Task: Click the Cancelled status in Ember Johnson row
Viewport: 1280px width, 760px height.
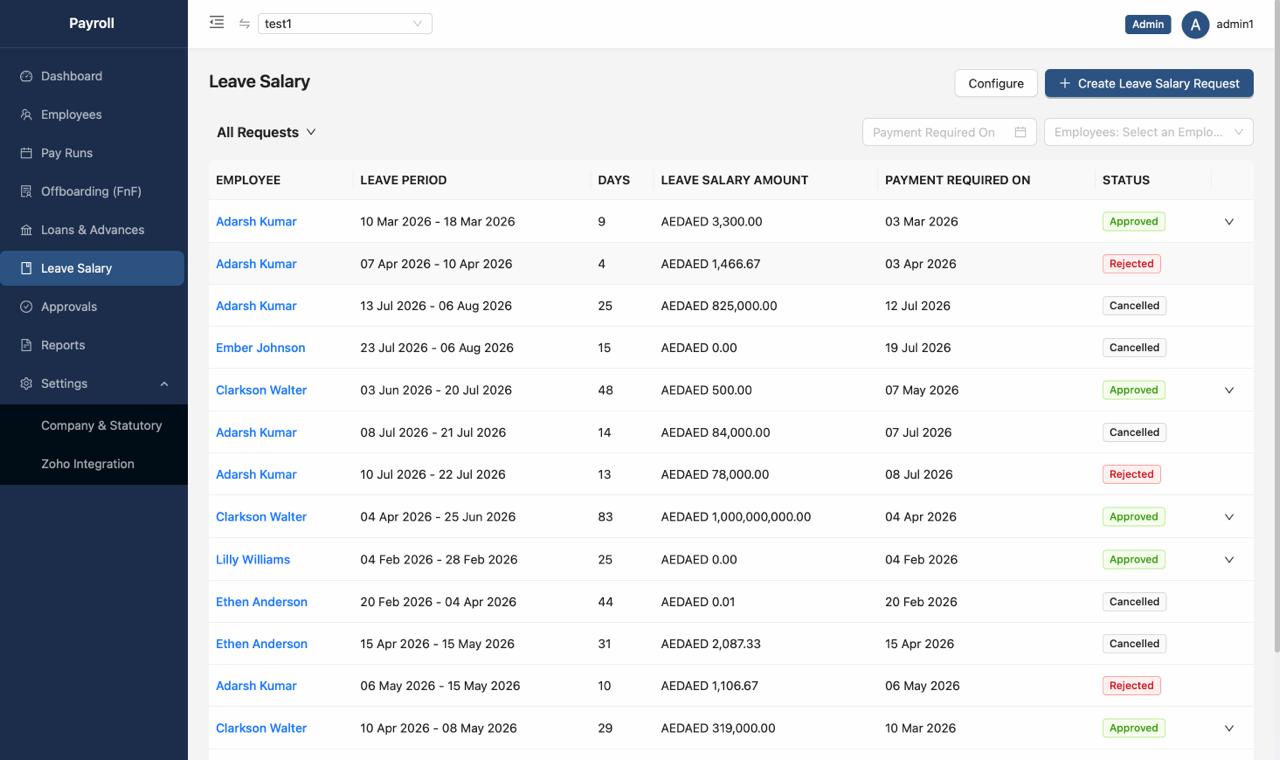Action: pos(1134,348)
